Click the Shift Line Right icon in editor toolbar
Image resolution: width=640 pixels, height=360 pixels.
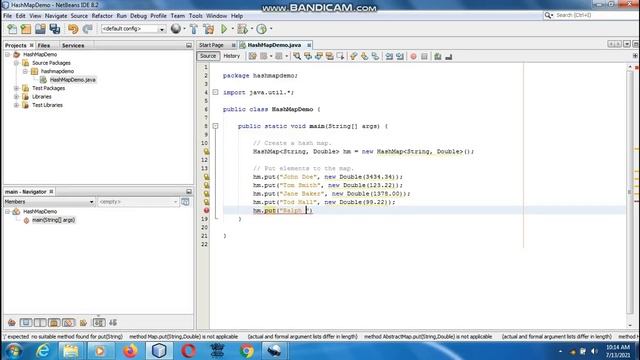click(400, 56)
